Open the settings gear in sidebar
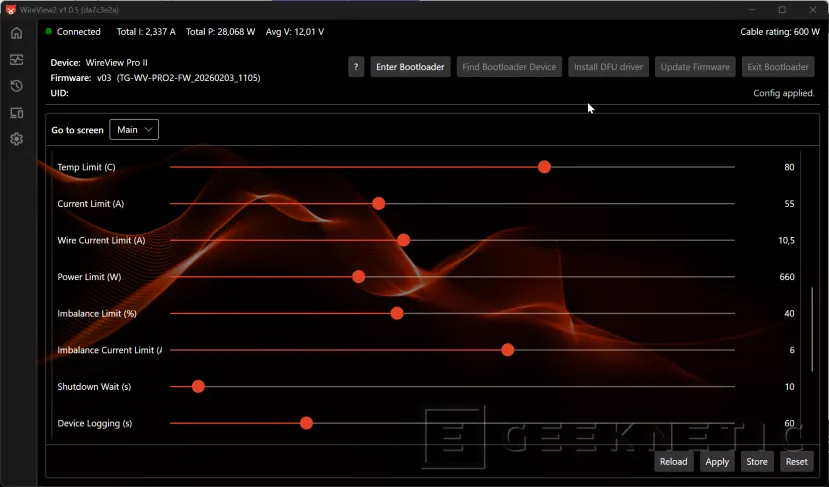 pos(16,139)
